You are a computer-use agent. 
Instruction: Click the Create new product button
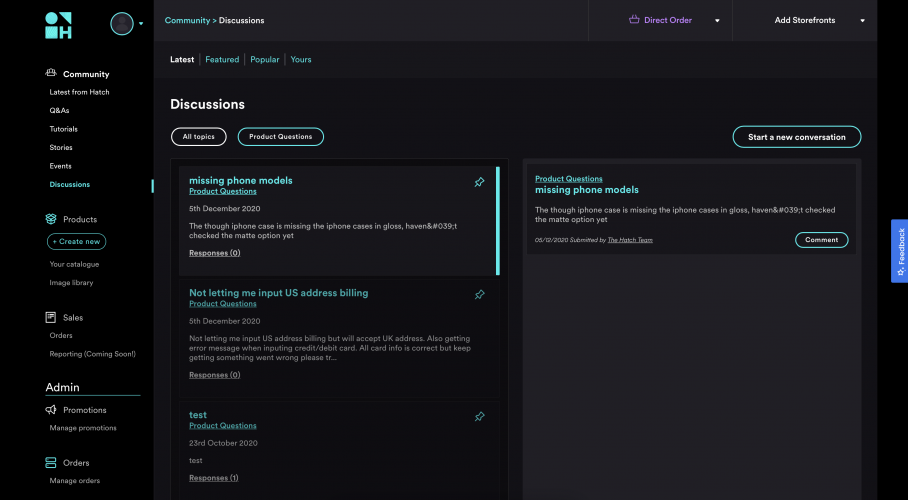pyautogui.click(x=76, y=241)
